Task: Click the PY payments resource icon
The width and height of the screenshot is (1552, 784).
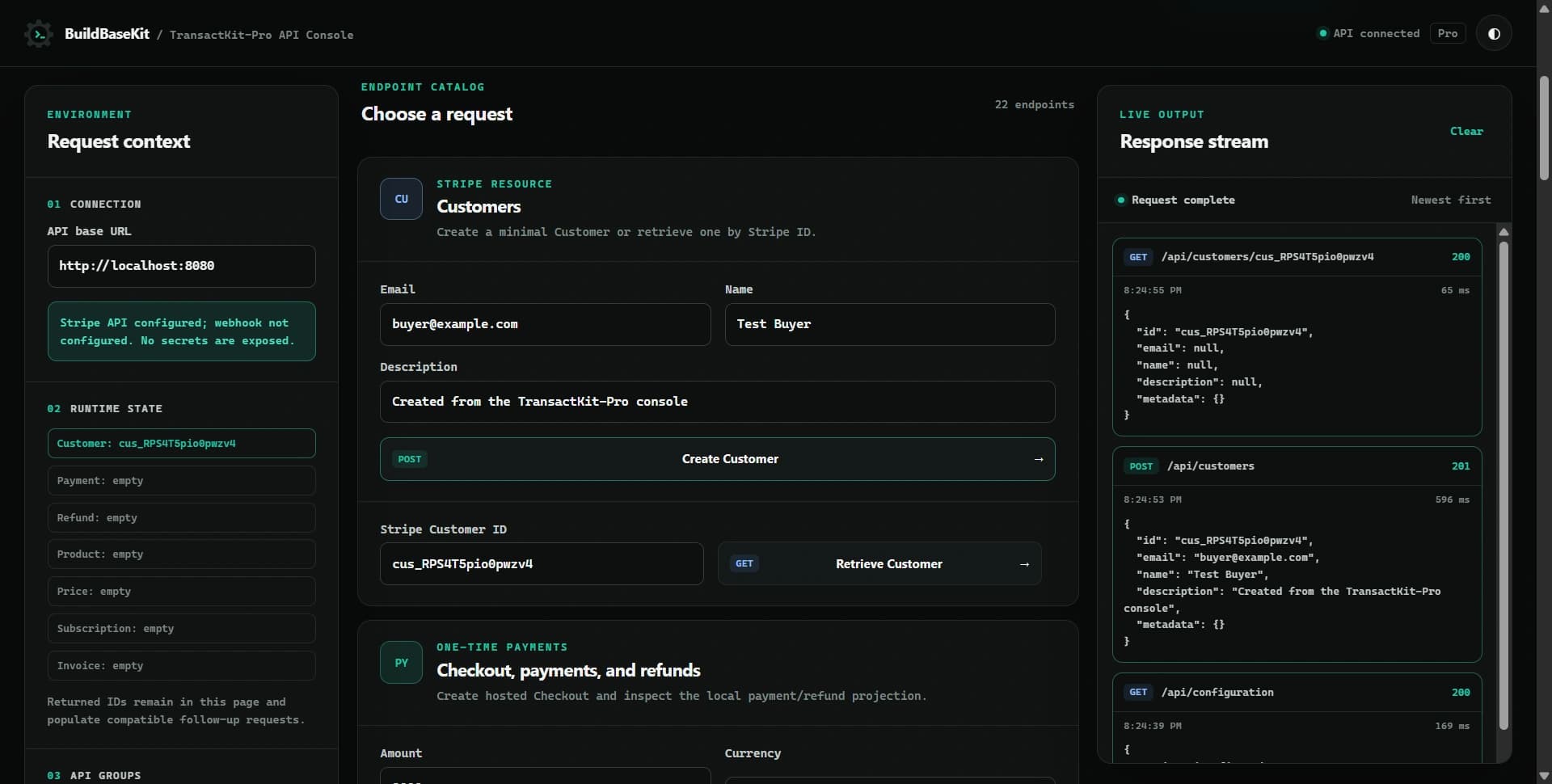Action: 401,662
